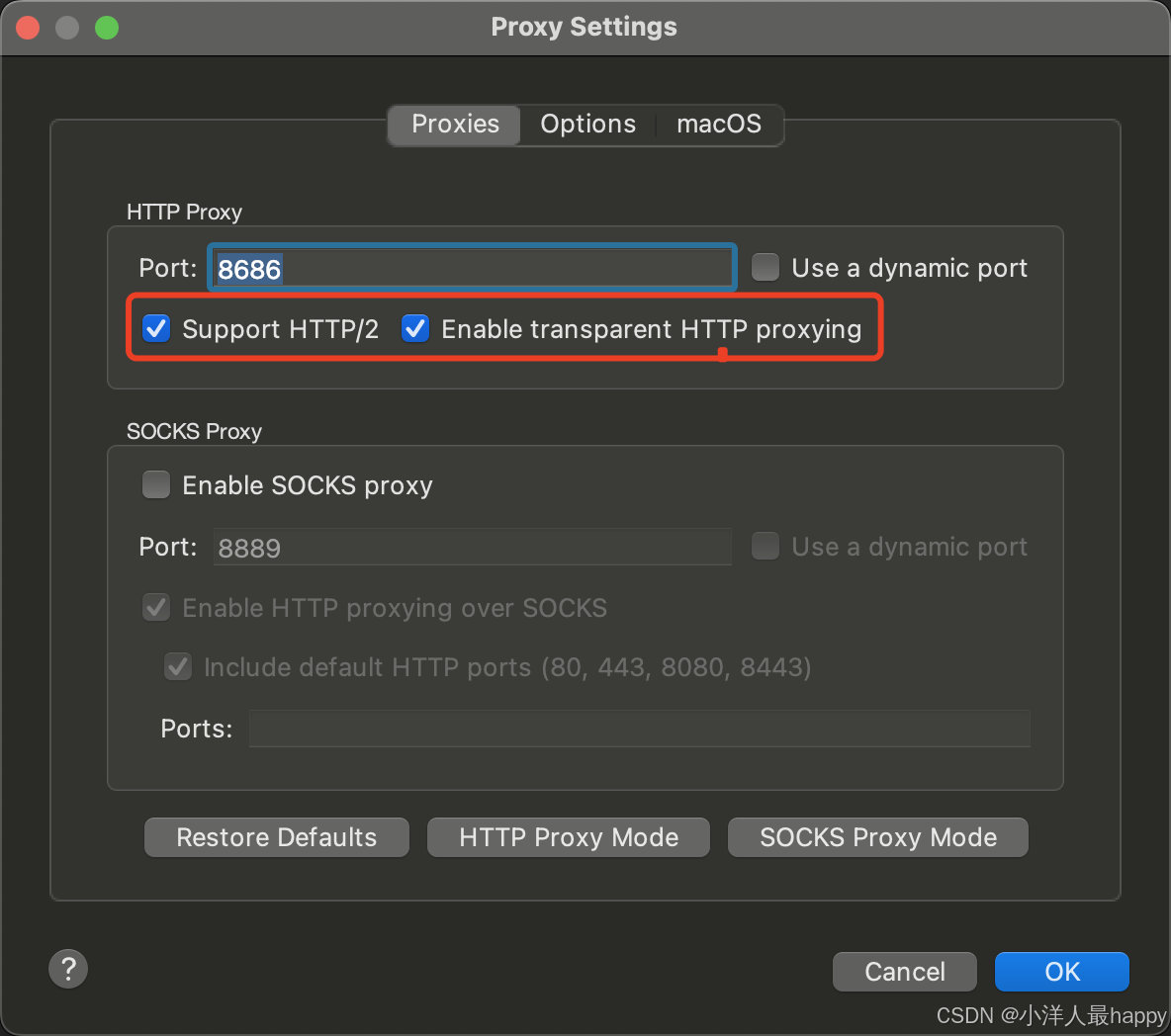Toggle Enable transparent HTTP proxying checkbox
This screenshot has width=1171, height=1036.
(415, 328)
